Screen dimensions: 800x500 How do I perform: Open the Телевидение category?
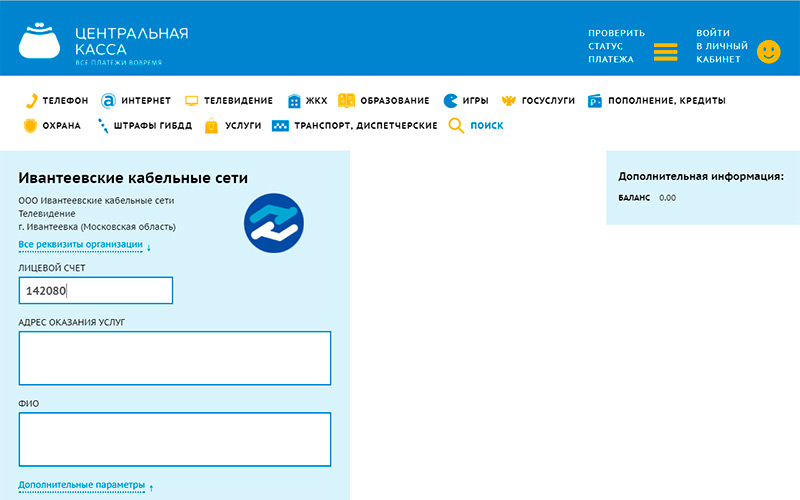pyautogui.click(x=238, y=101)
